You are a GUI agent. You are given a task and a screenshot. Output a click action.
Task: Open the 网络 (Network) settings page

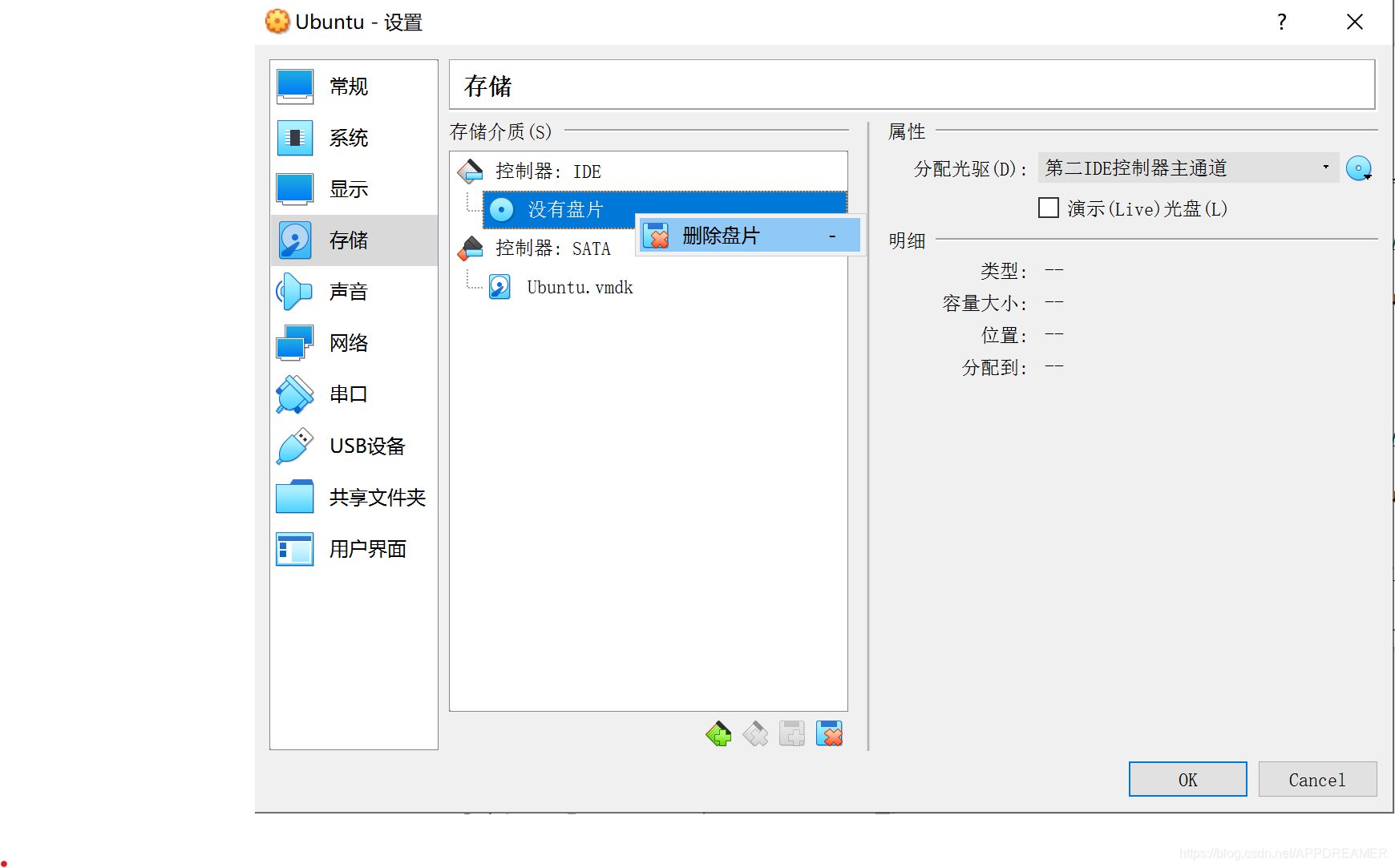[354, 343]
